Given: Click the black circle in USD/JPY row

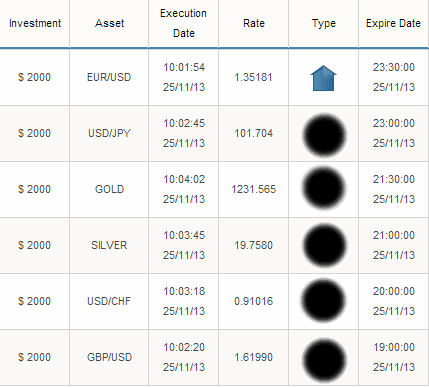Looking at the screenshot, I should coord(324,135).
